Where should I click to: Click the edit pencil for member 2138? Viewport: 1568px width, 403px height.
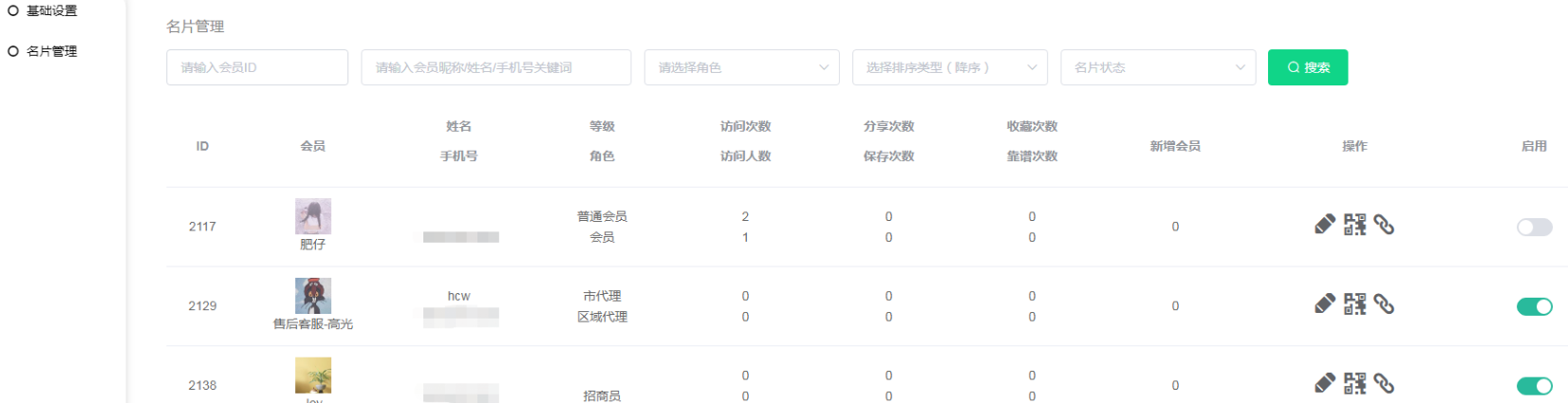tap(1324, 384)
